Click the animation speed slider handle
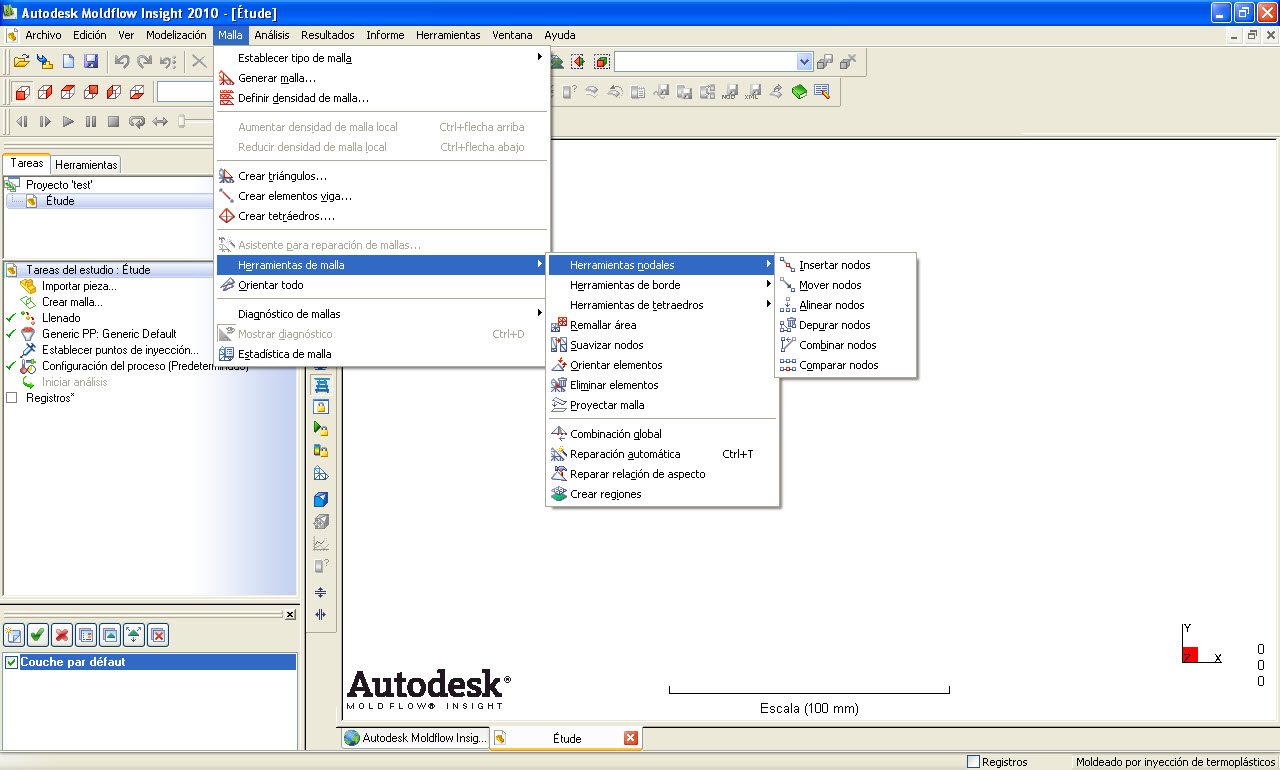The image size is (1280, 770). [181, 122]
